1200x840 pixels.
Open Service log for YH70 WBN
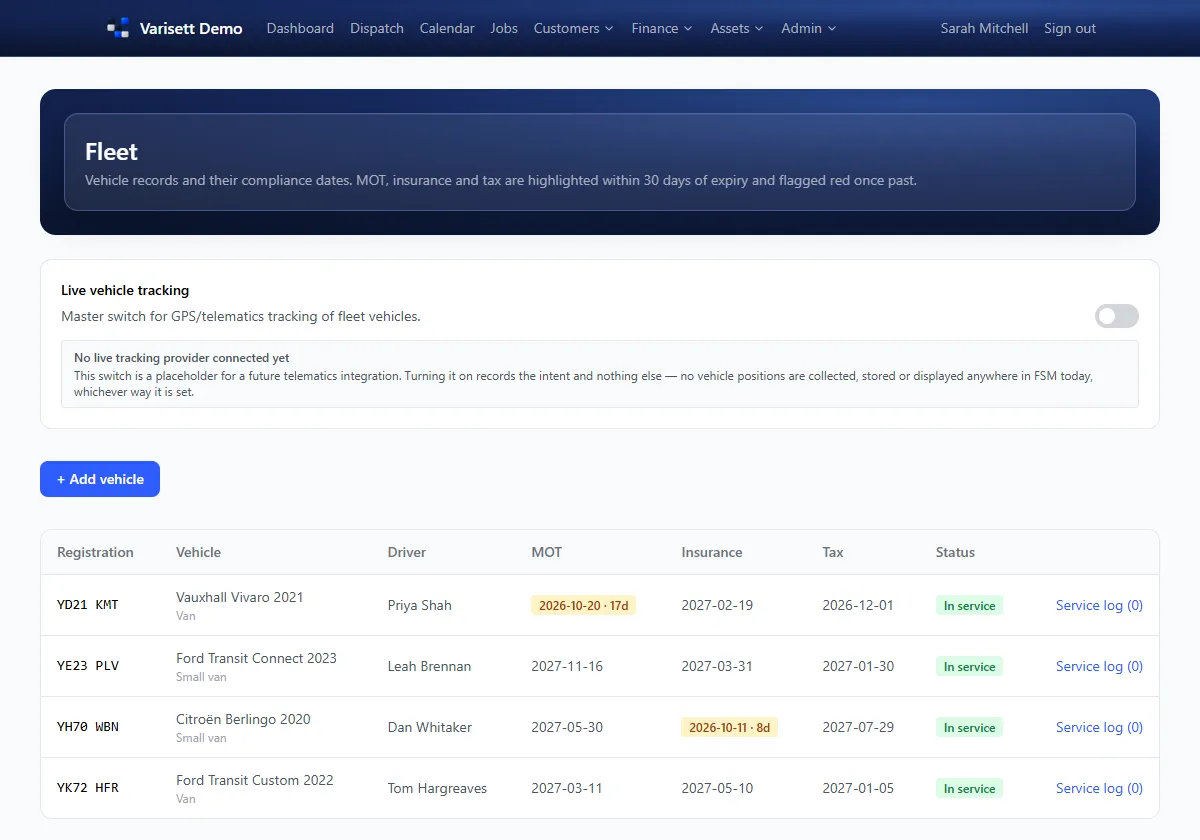[1099, 727]
